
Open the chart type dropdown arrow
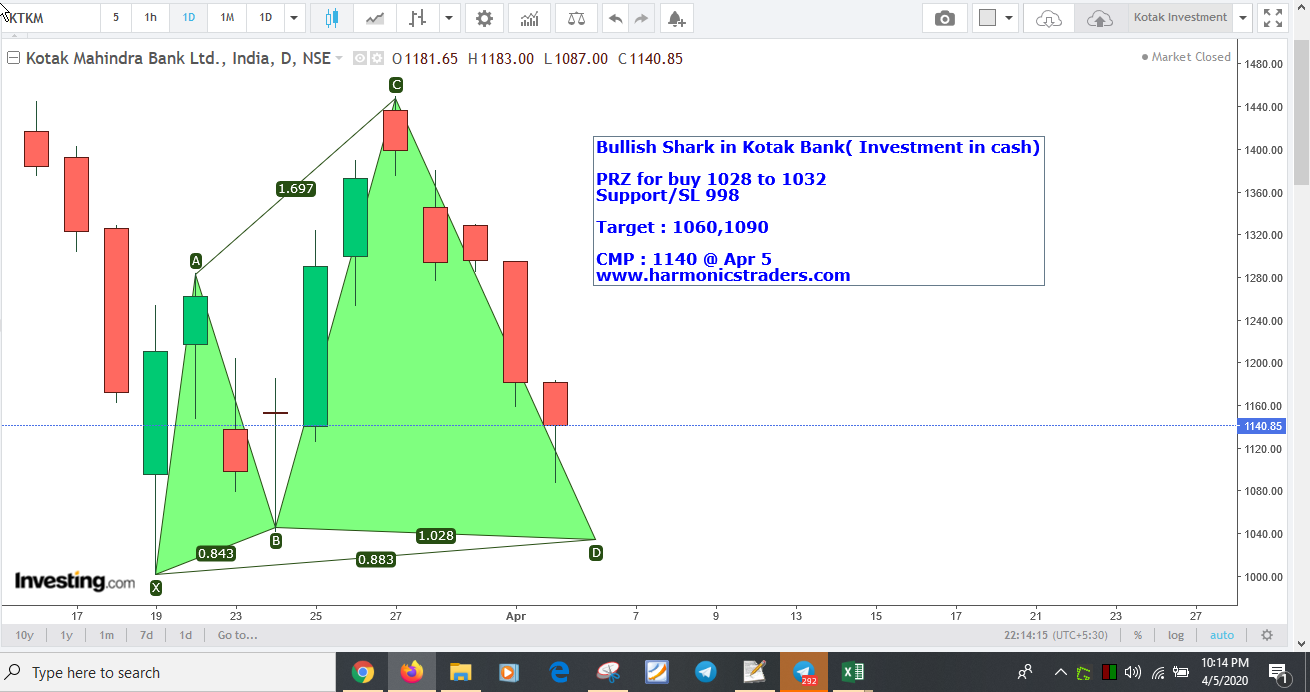point(448,17)
